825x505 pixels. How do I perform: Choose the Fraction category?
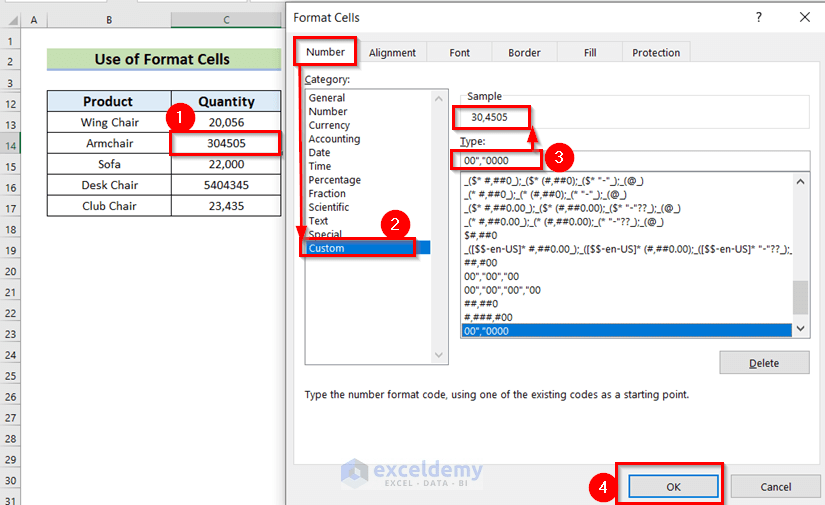click(327, 194)
